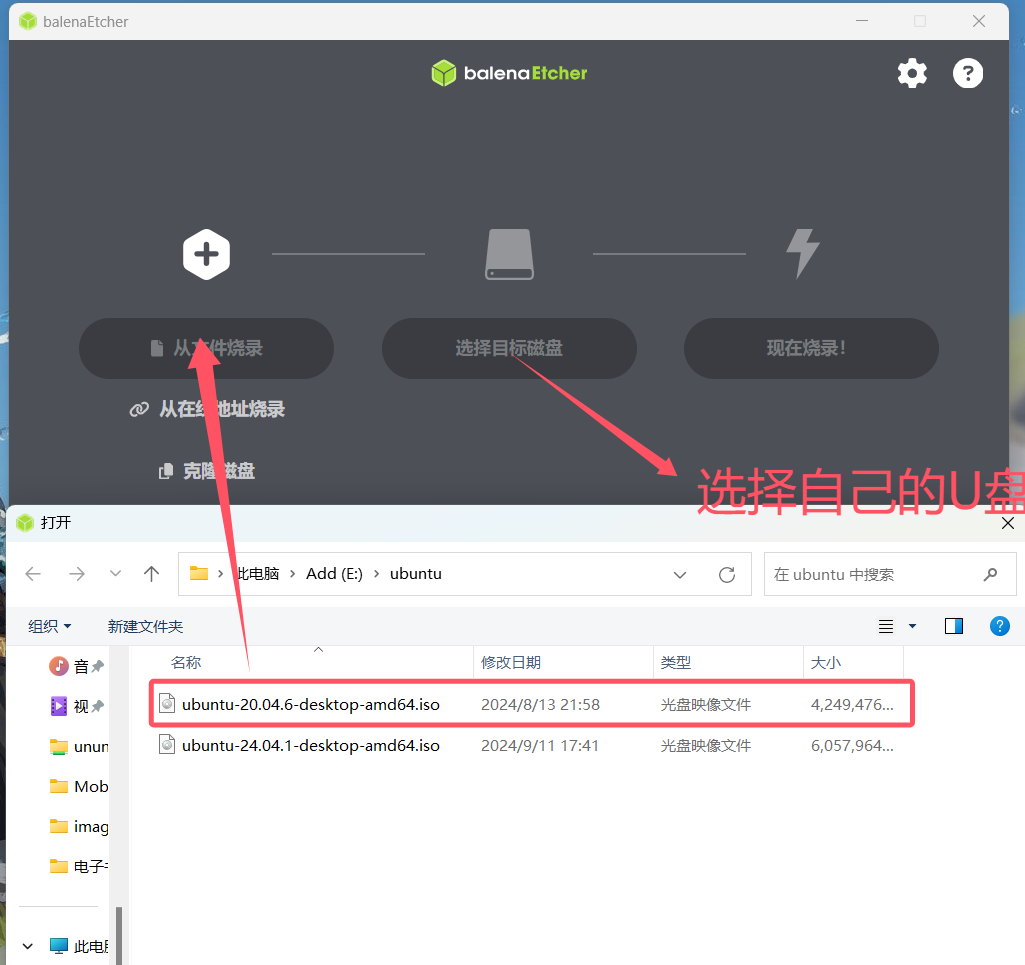Click the plus hexagon source icon
This screenshot has height=965, width=1025.
point(206,254)
